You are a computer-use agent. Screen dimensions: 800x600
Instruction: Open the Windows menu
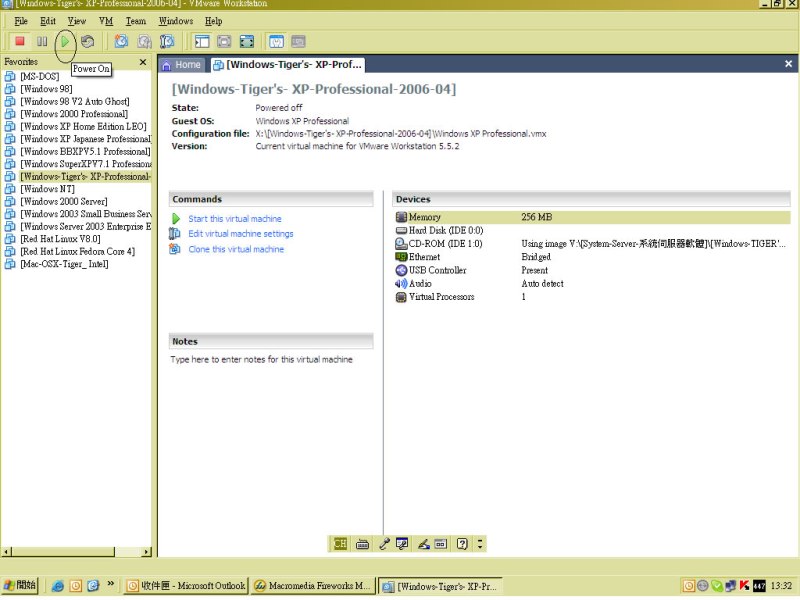tap(176, 21)
